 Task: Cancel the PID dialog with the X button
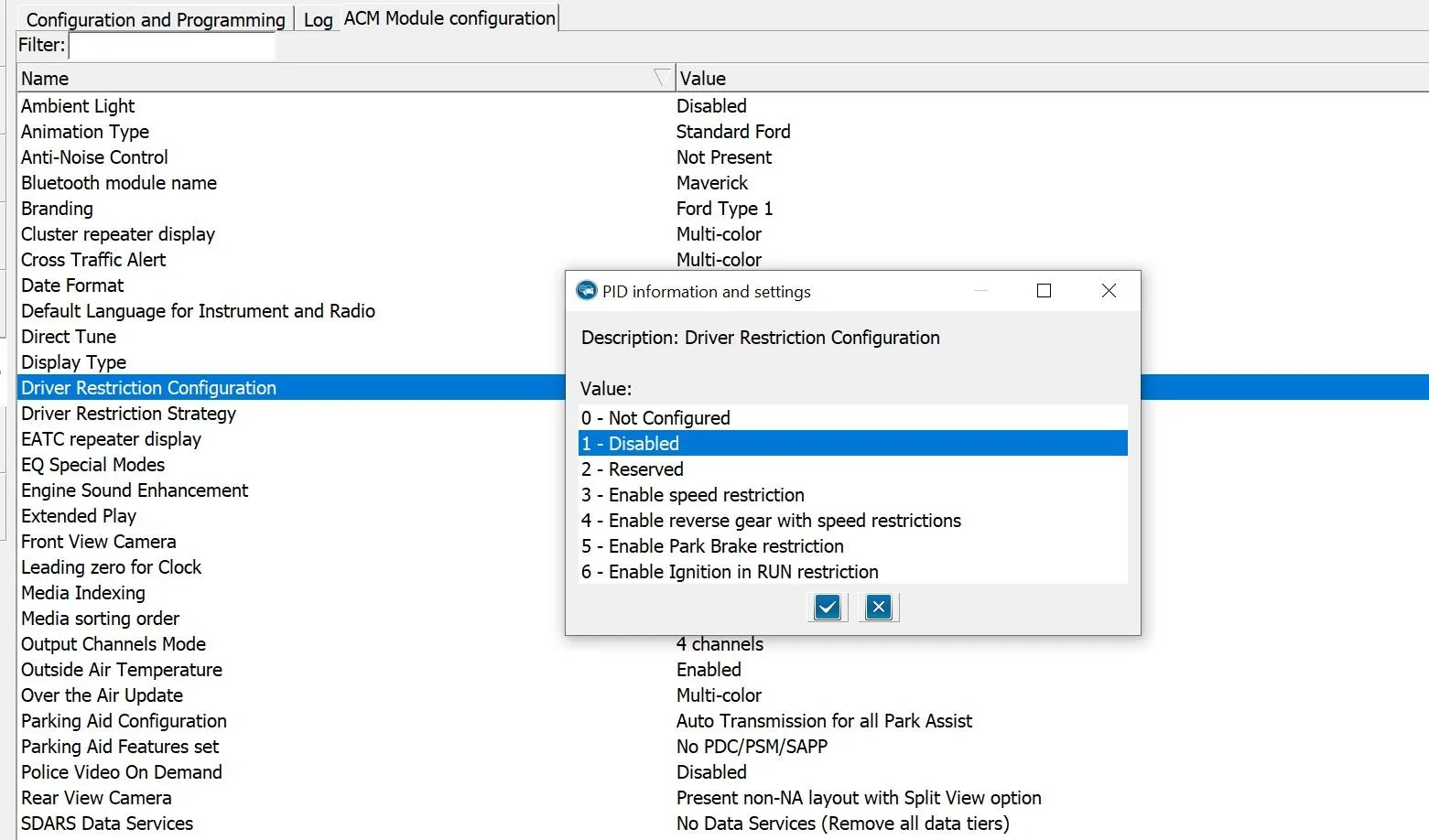click(879, 607)
